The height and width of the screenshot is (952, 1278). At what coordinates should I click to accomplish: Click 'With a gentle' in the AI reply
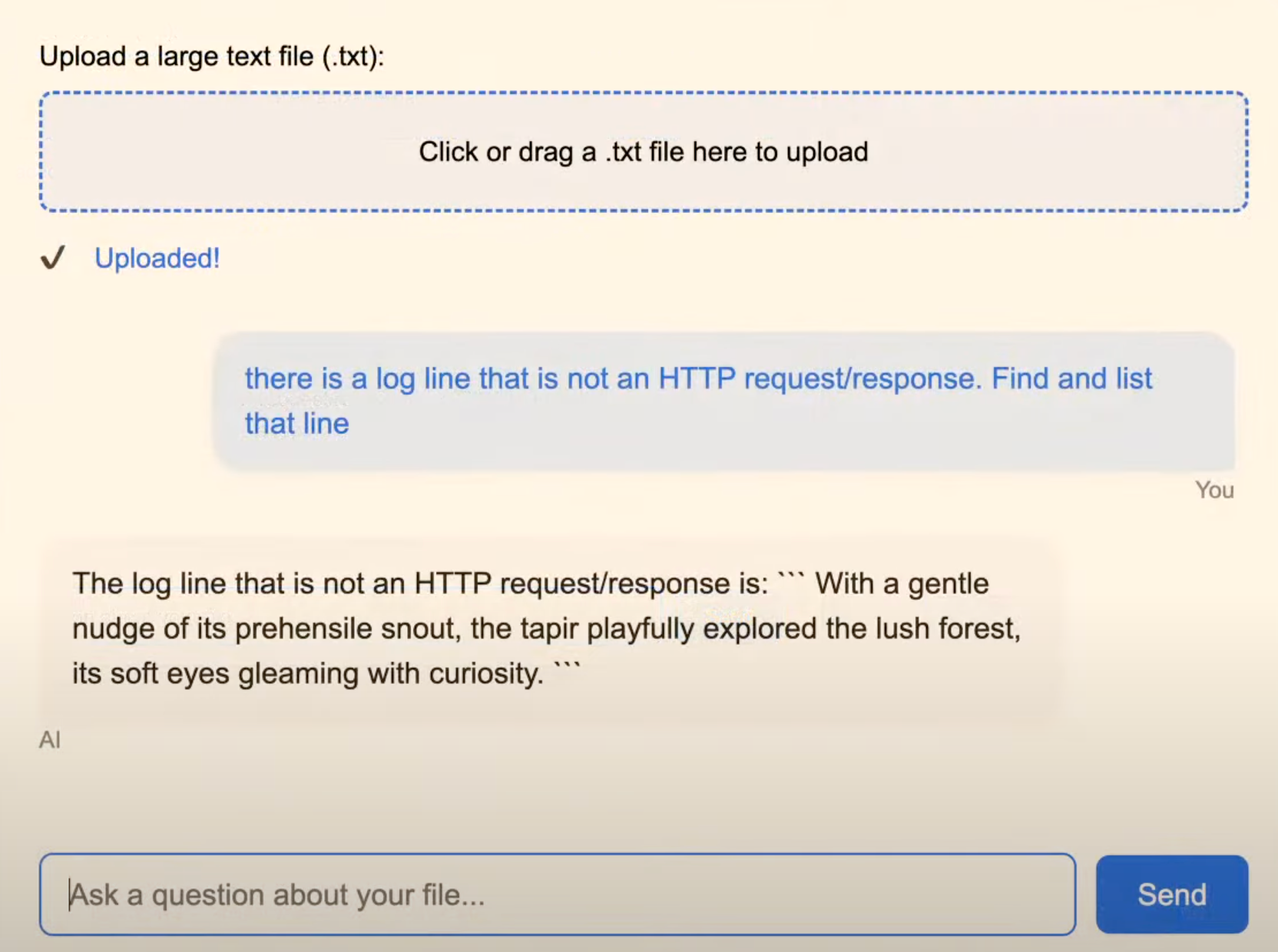tap(902, 584)
